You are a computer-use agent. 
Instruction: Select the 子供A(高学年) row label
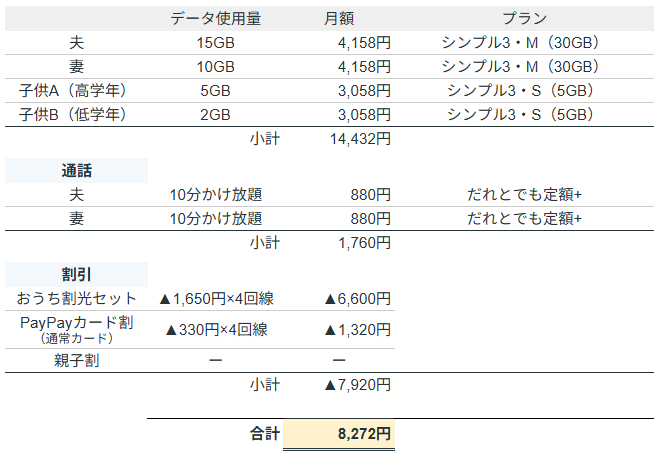[78, 91]
